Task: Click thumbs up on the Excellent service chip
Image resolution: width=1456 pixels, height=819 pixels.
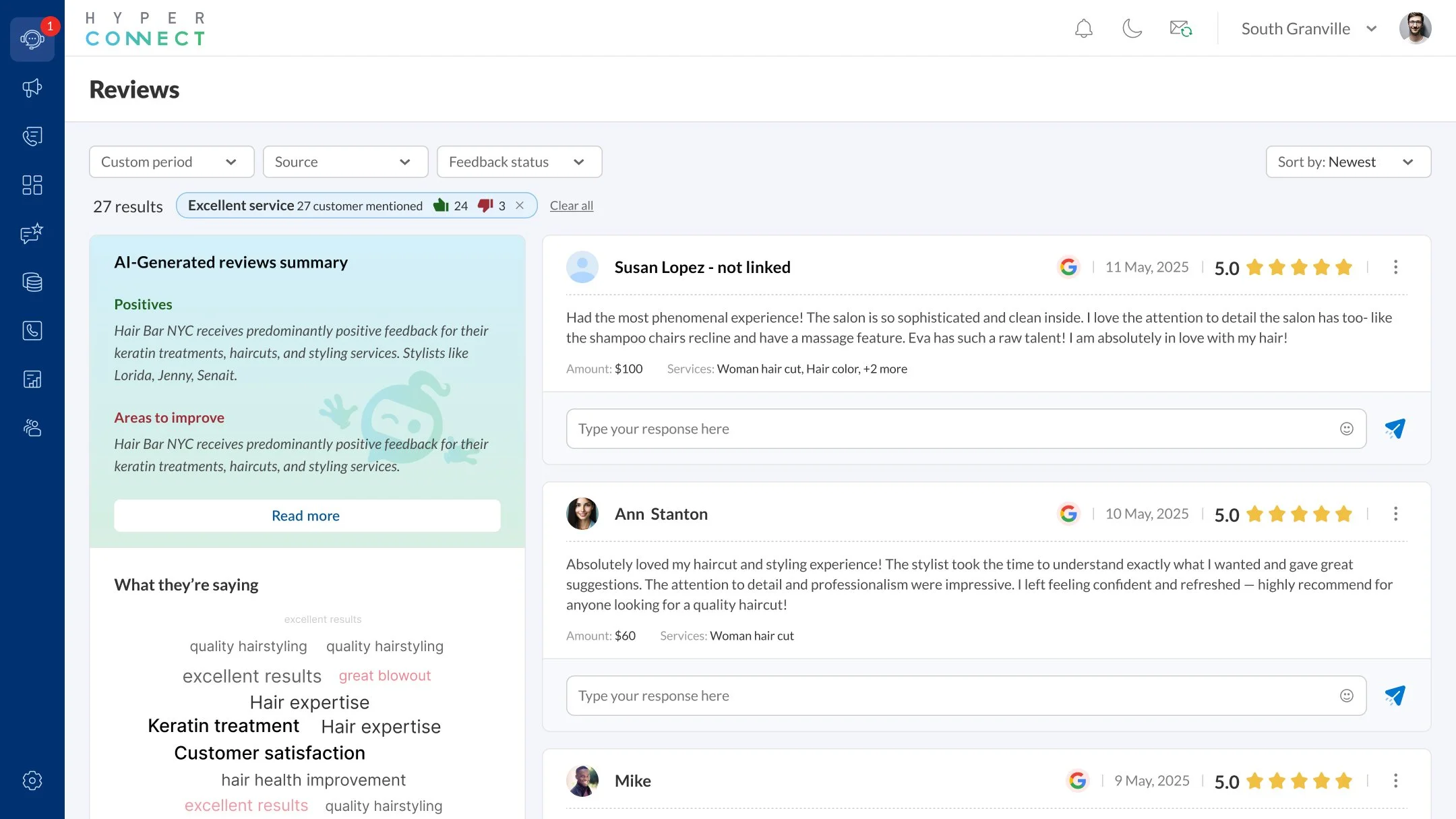Action: pos(441,205)
